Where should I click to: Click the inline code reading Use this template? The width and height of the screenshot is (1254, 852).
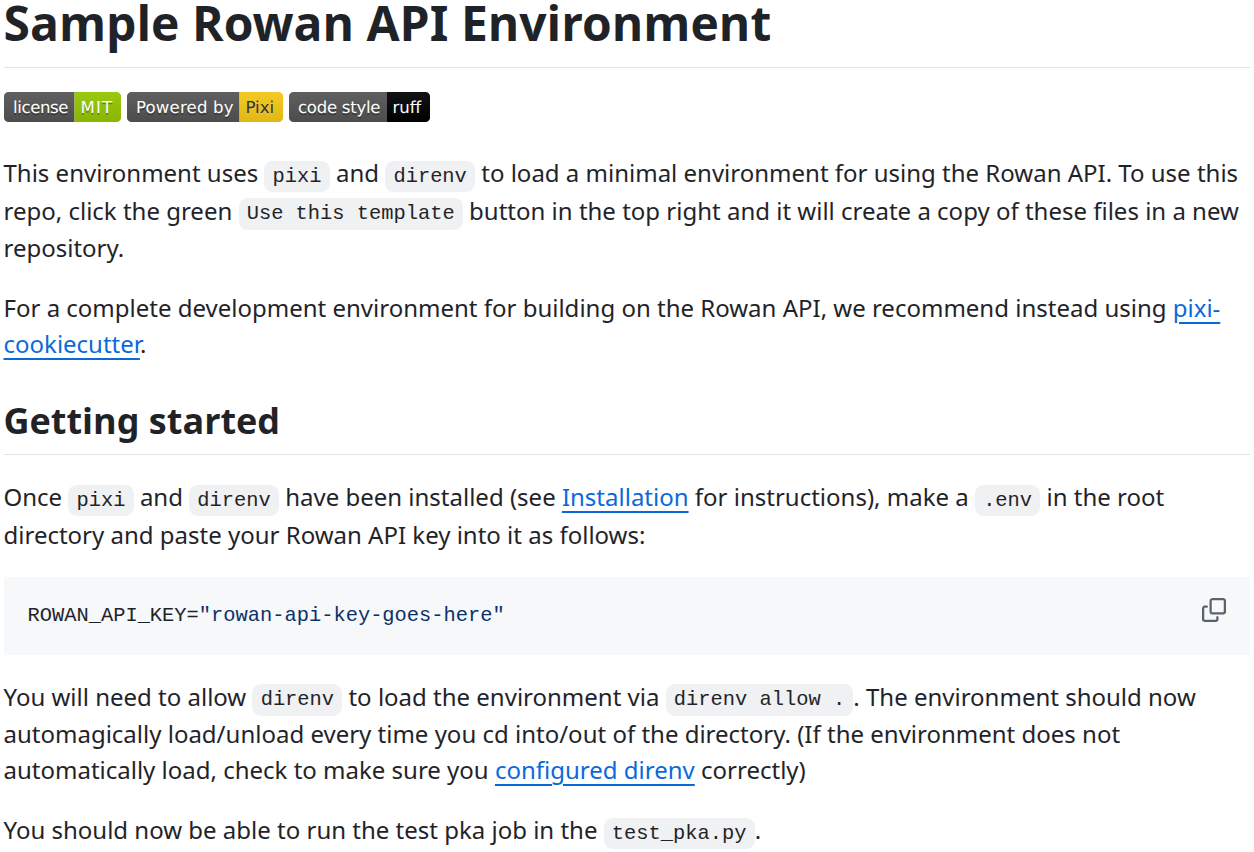coord(349,212)
